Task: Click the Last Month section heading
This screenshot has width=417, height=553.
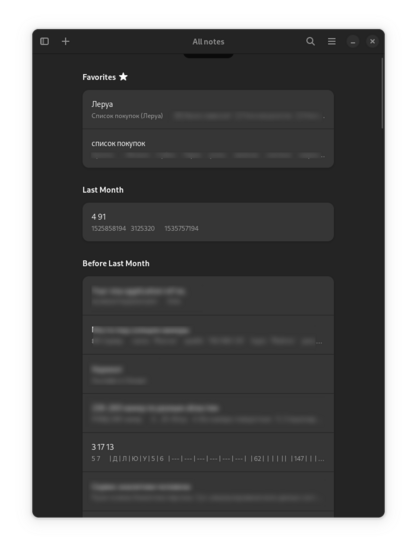Action: (x=103, y=190)
